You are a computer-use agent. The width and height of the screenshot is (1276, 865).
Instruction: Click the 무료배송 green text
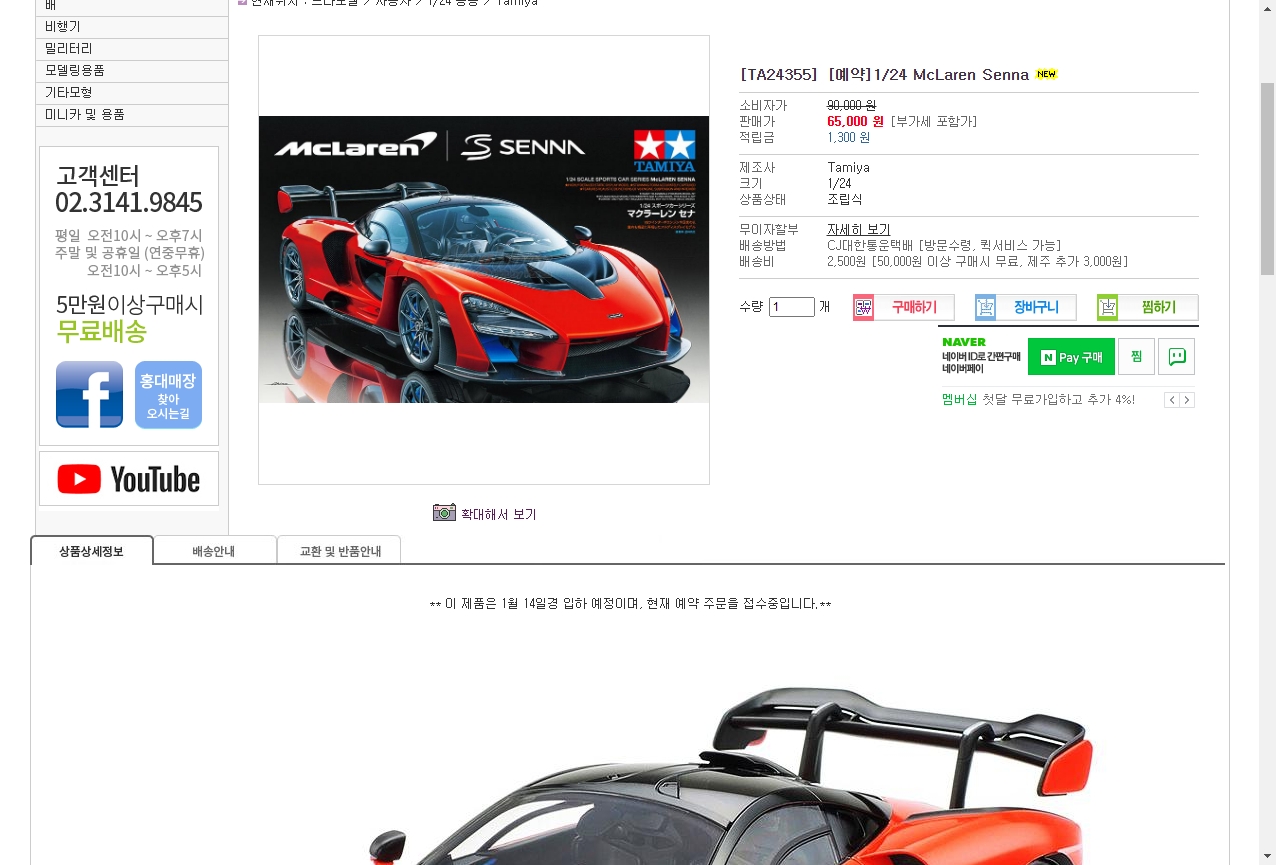102,331
